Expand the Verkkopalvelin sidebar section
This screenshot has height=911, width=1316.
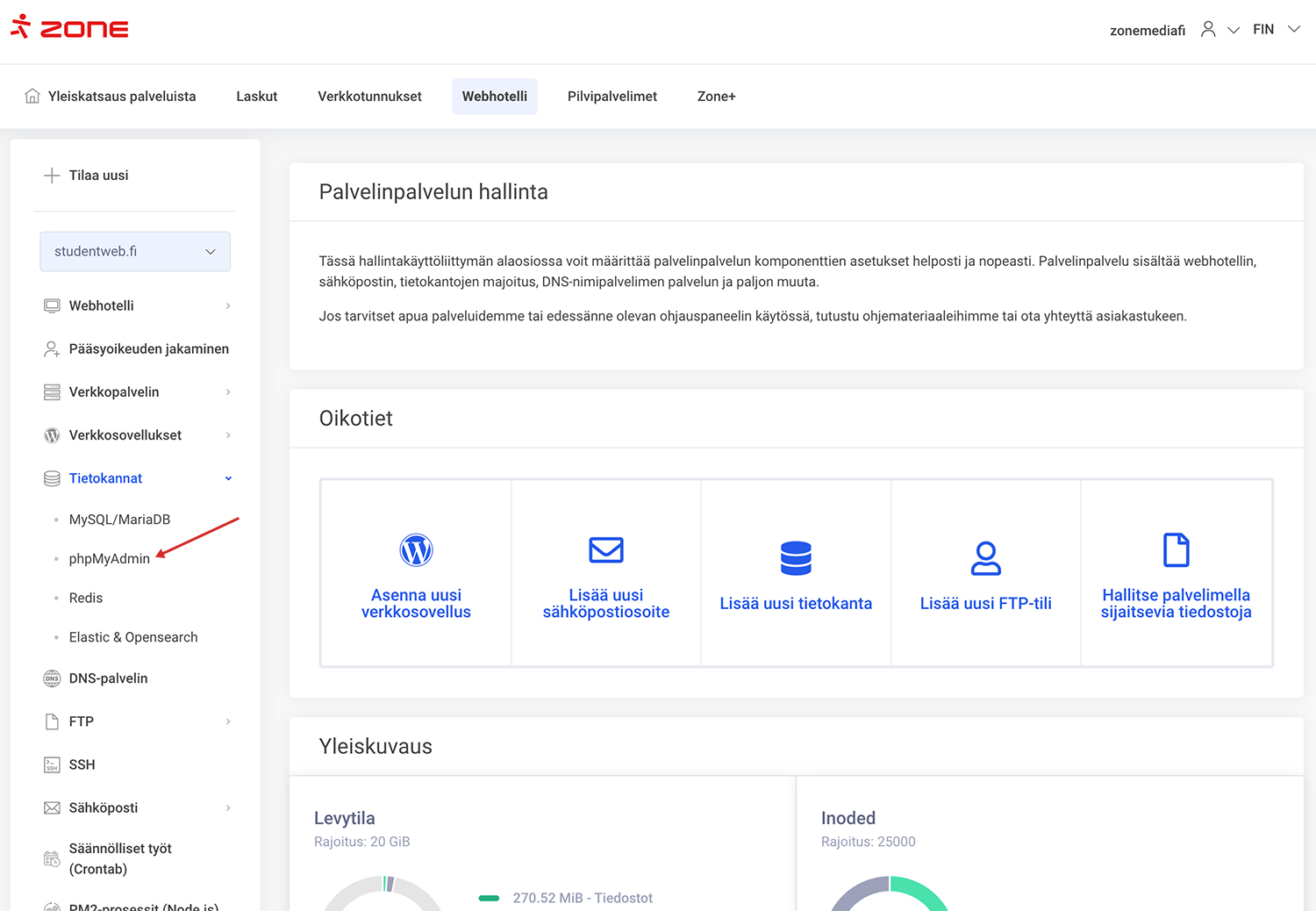[x=228, y=392]
